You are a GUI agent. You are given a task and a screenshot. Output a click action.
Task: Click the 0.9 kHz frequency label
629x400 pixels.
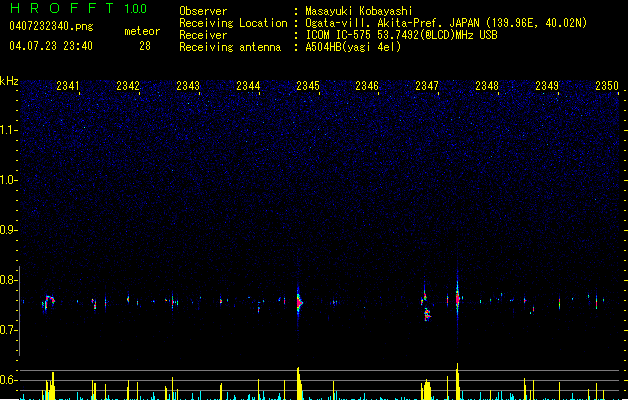tap(8, 230)
